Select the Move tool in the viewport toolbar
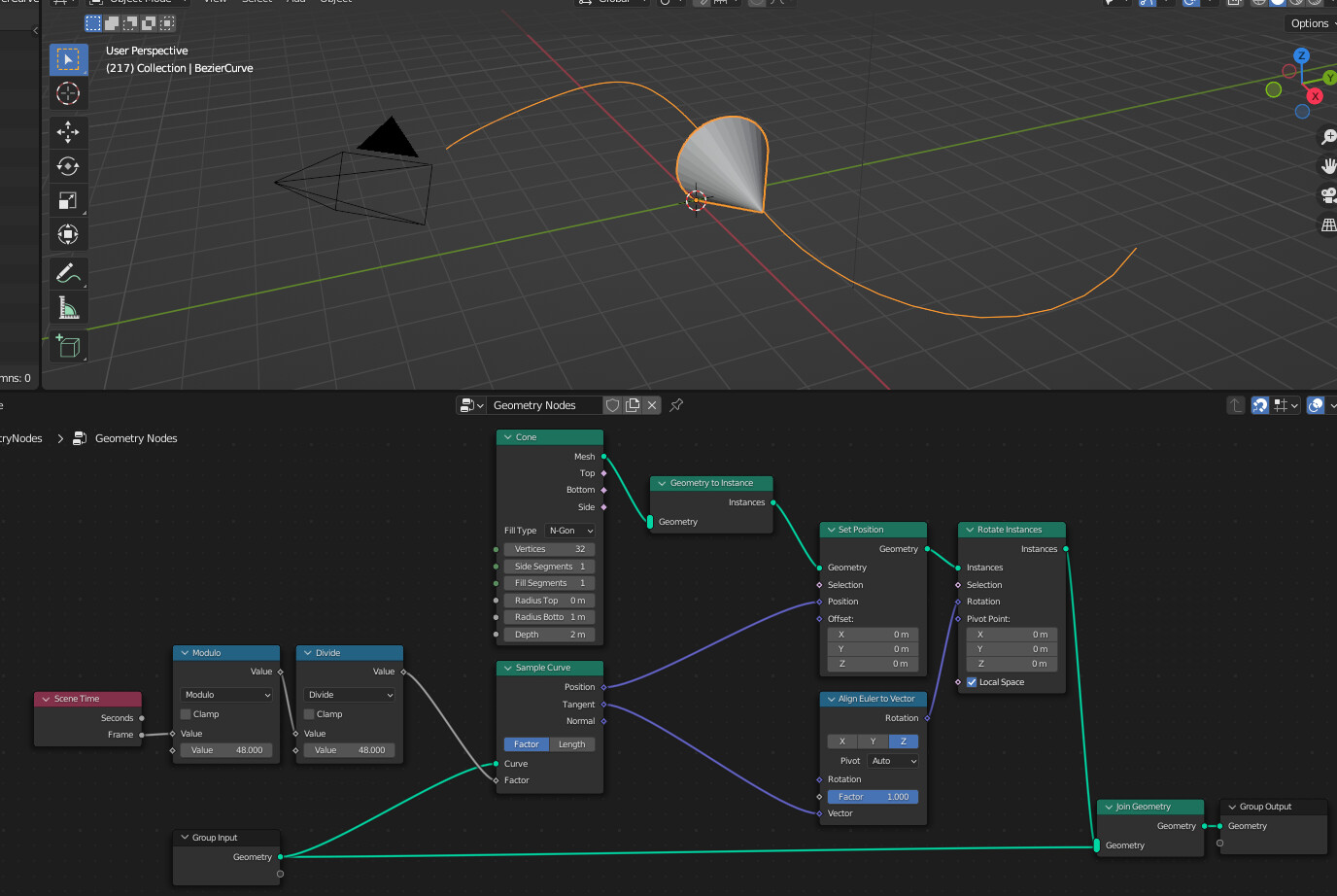The width and height of the screenshot is (1337, 896). point(69,132)
